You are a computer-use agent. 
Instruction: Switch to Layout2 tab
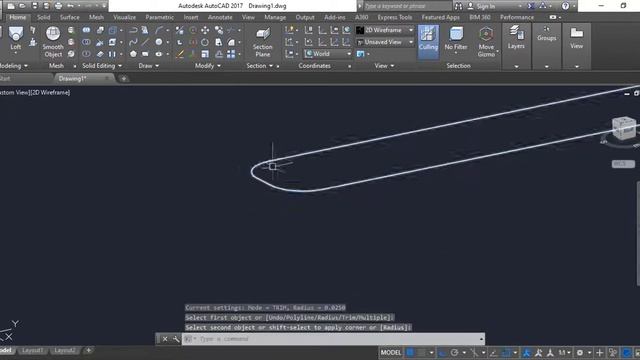(64, 350)
